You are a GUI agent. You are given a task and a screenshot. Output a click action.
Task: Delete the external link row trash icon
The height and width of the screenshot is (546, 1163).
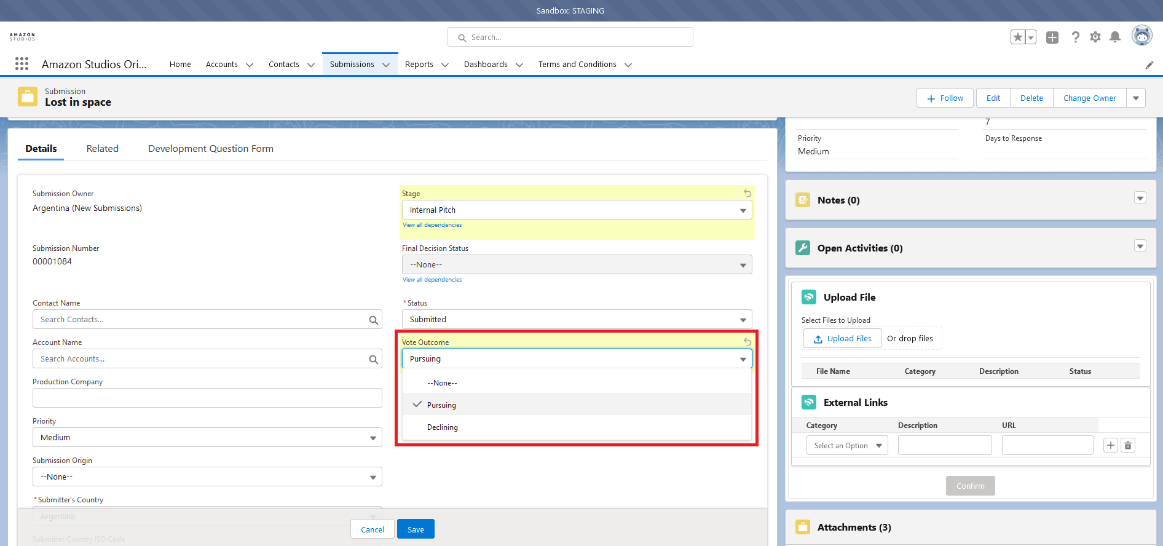[x=1128, y=445]
